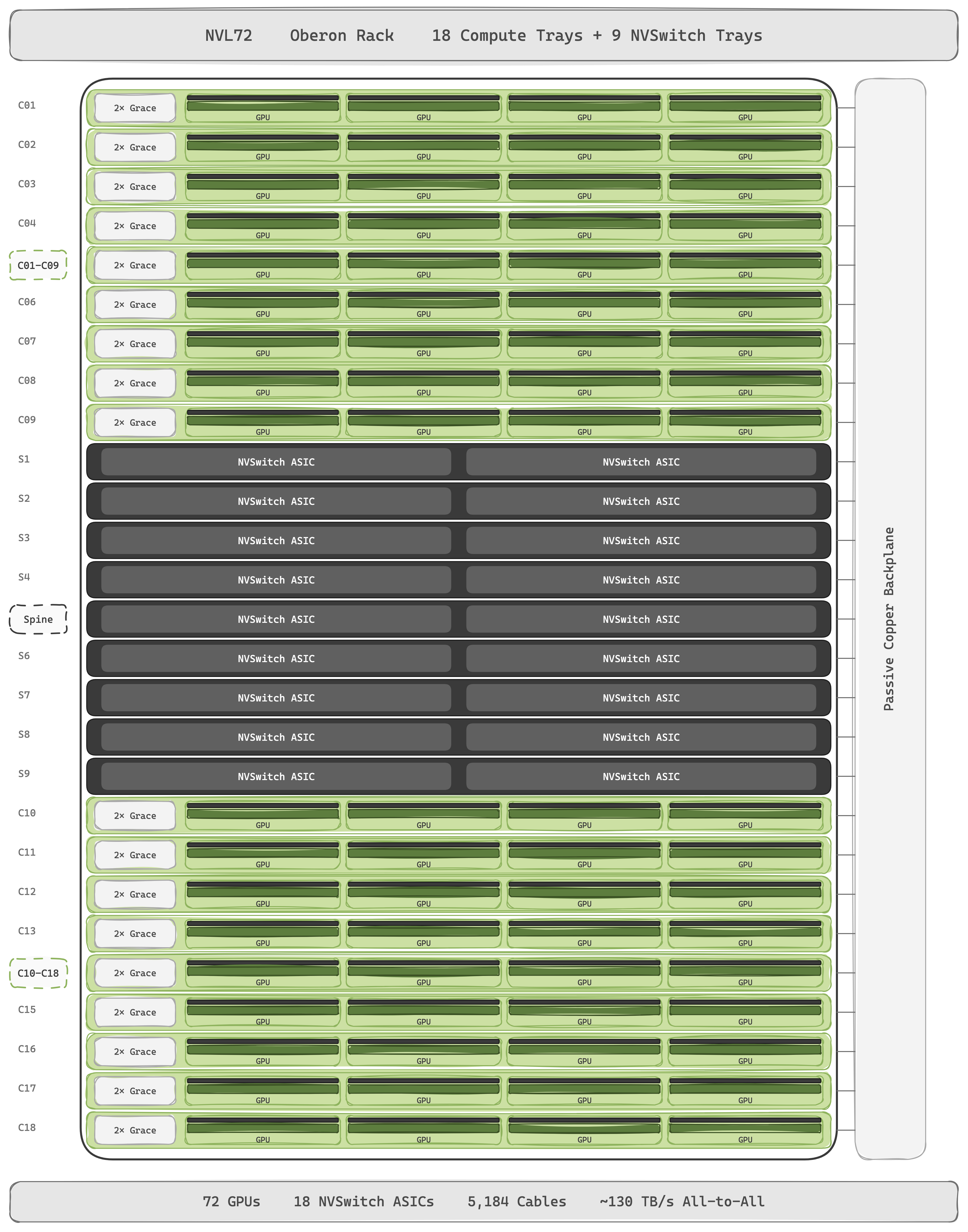Click the right NVSwitch ASIC in tray S4
Viewport: 968px width, 1232px height.
641,580
